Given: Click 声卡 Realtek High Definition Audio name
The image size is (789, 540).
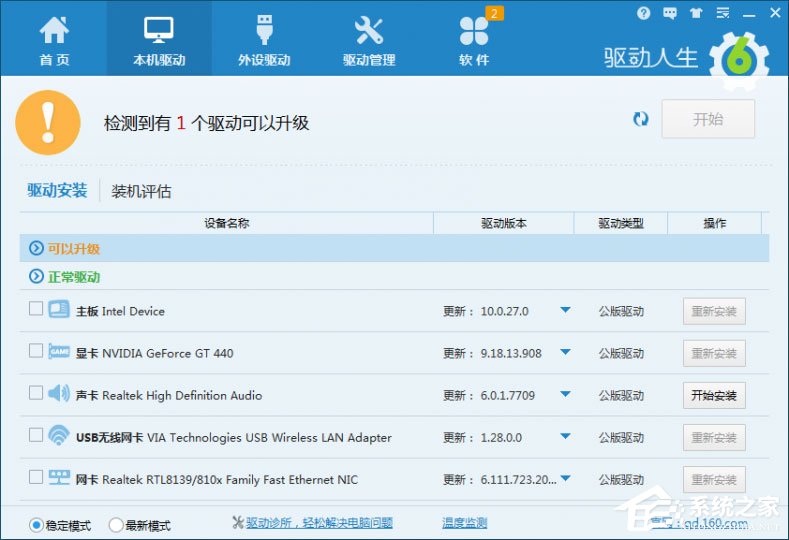Looking at the screenshot, I should click(x=169, y=396).
